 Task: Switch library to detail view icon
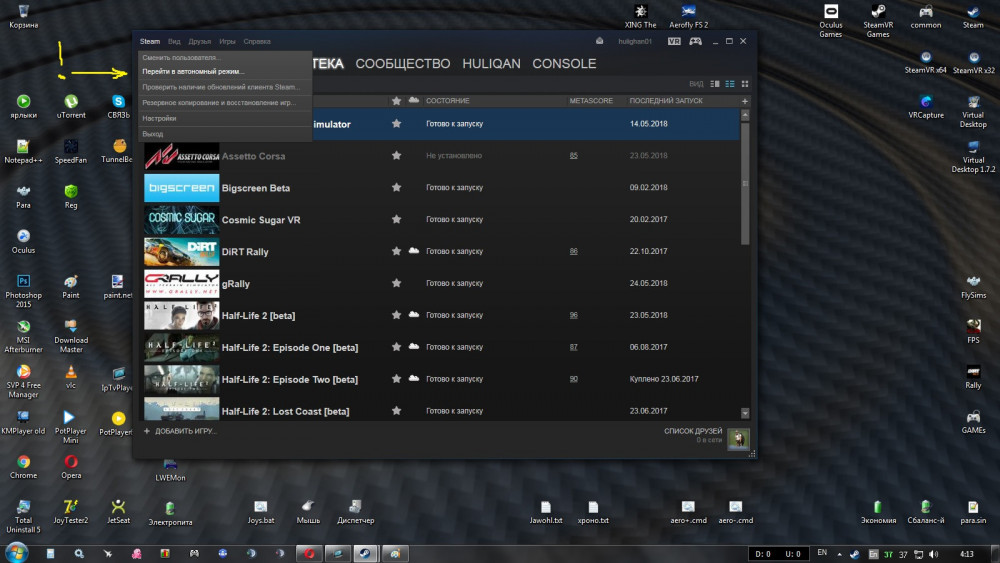click(x=715, y=84)
